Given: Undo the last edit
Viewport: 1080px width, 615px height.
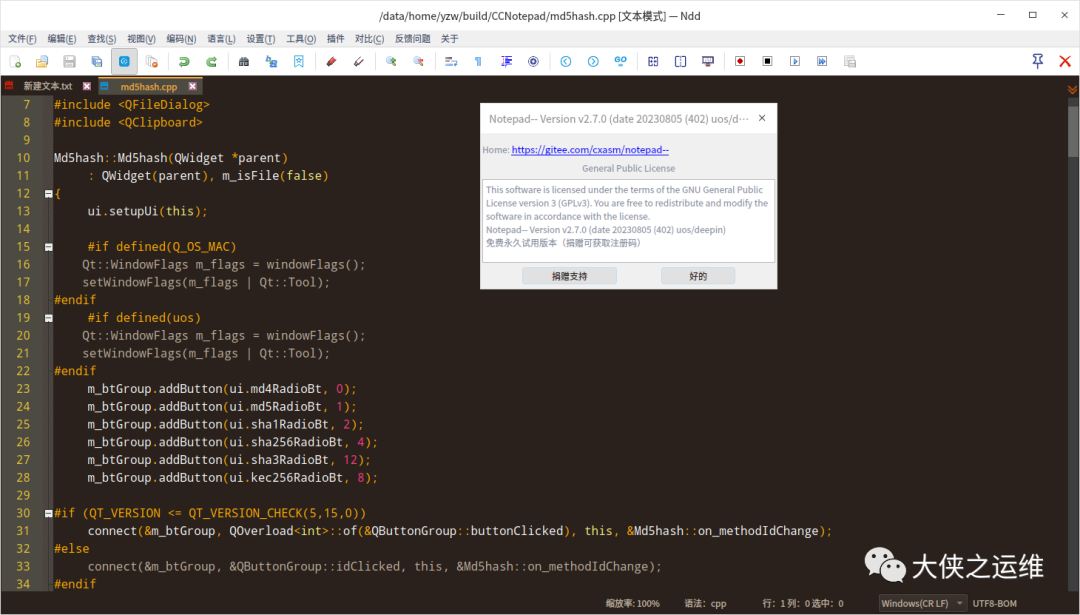Looking at the screenshot, I should [184, 61].
